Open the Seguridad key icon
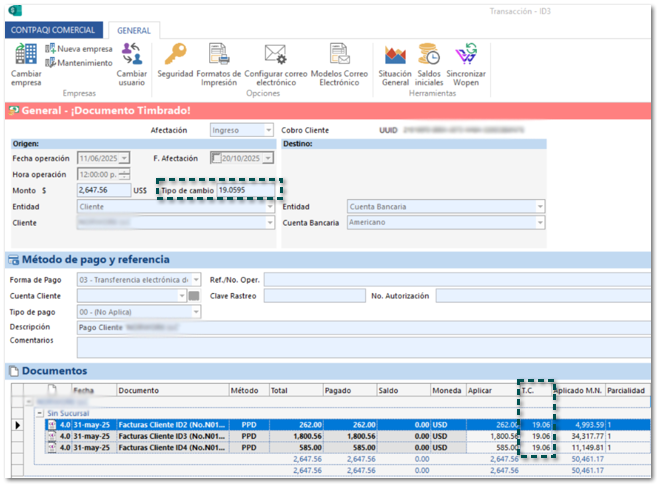The height and width of the screenshot is (497, 660). click(x=175, y=55)
